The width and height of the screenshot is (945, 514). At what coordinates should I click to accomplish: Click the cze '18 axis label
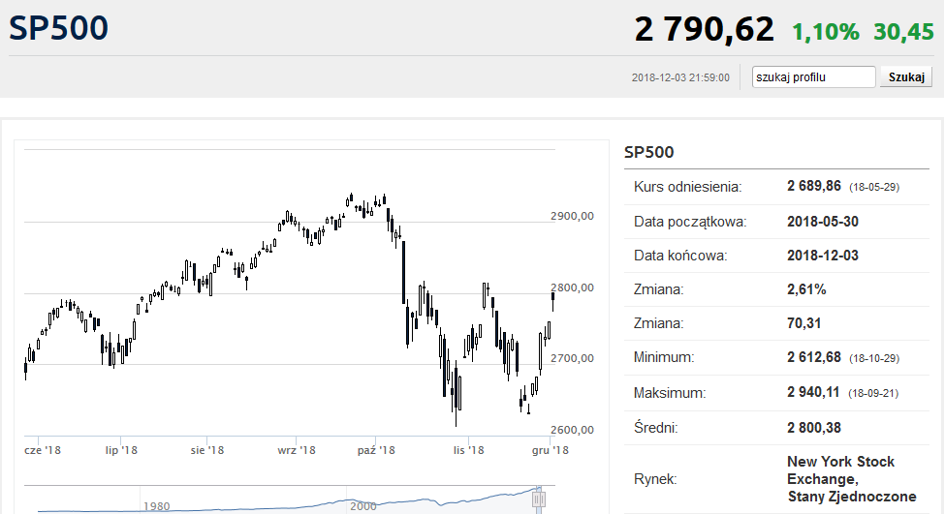pos(42,450)
